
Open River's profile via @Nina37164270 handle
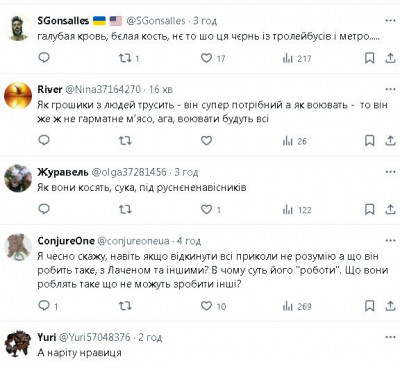103,89
